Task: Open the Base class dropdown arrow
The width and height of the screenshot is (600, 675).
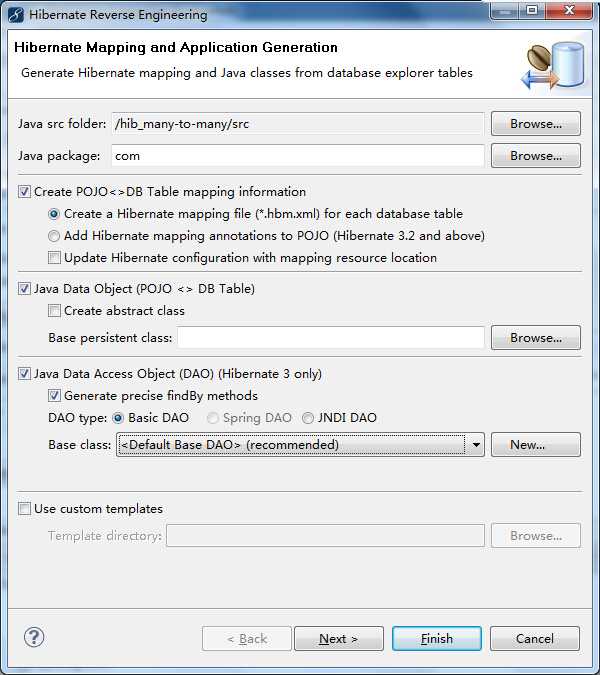Action: pos(476,445)
